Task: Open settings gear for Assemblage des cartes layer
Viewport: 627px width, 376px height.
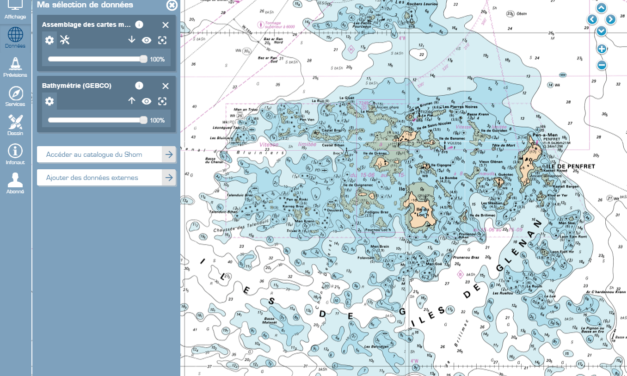Action: (49, 40)
